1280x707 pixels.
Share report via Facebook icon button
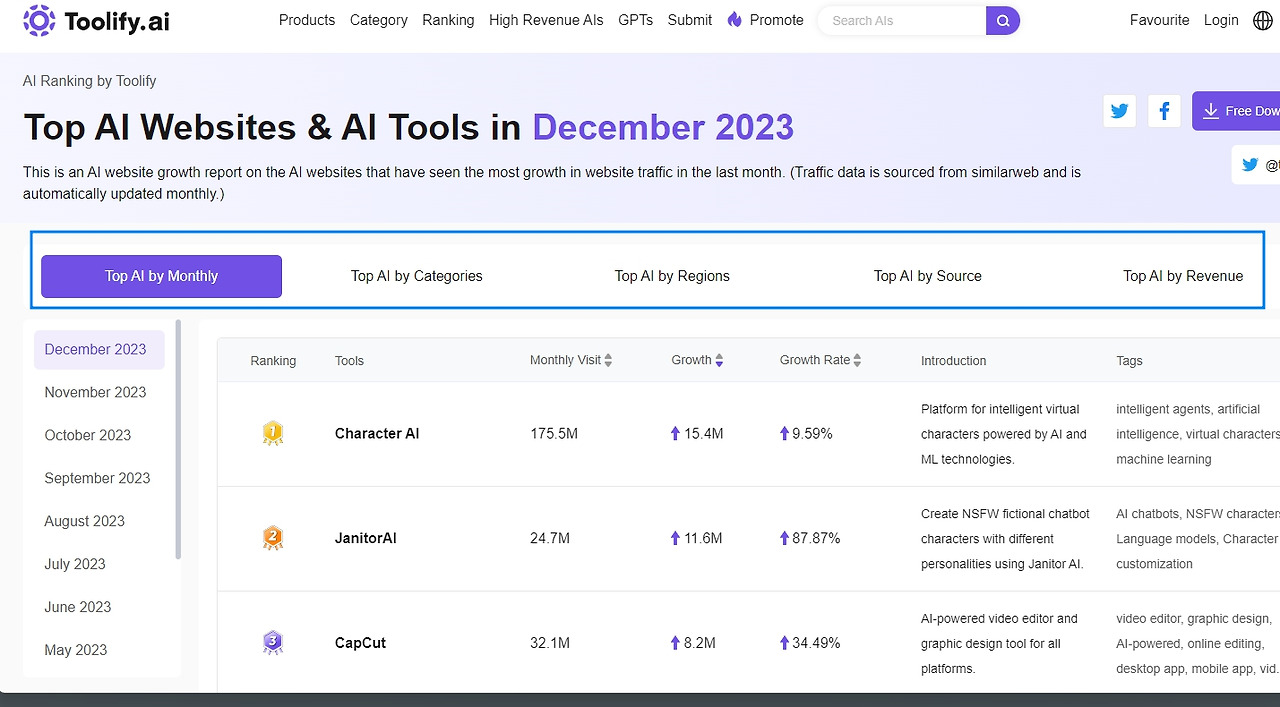tap(1164, 111)
